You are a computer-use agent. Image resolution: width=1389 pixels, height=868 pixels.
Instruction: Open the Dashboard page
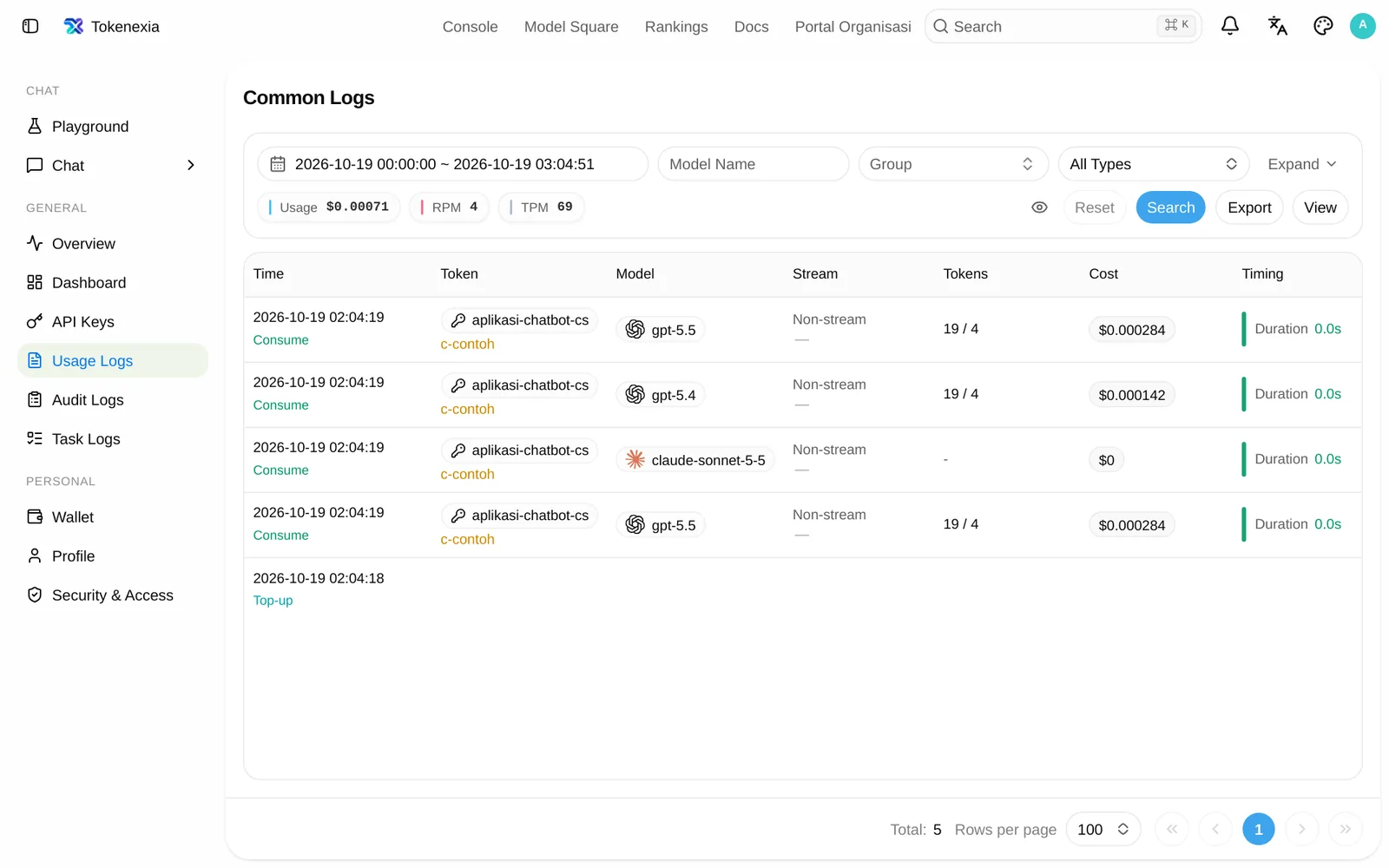113,283
